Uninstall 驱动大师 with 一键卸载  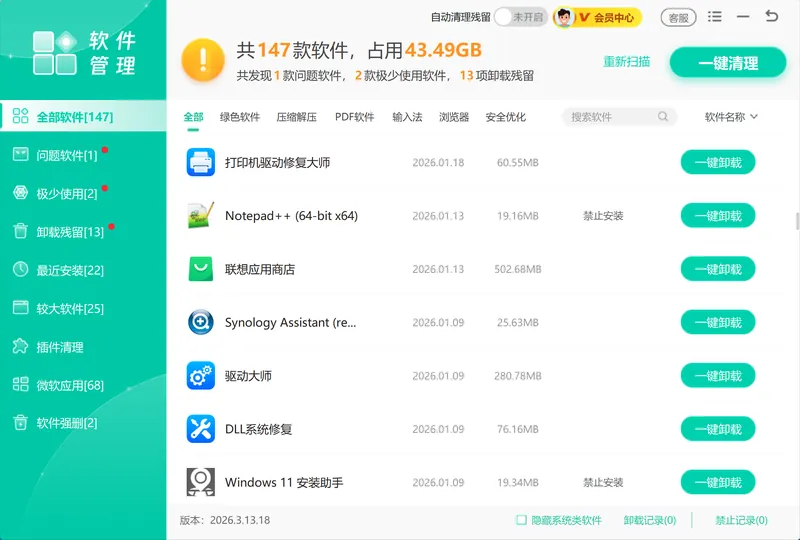[x=718, y=376]
